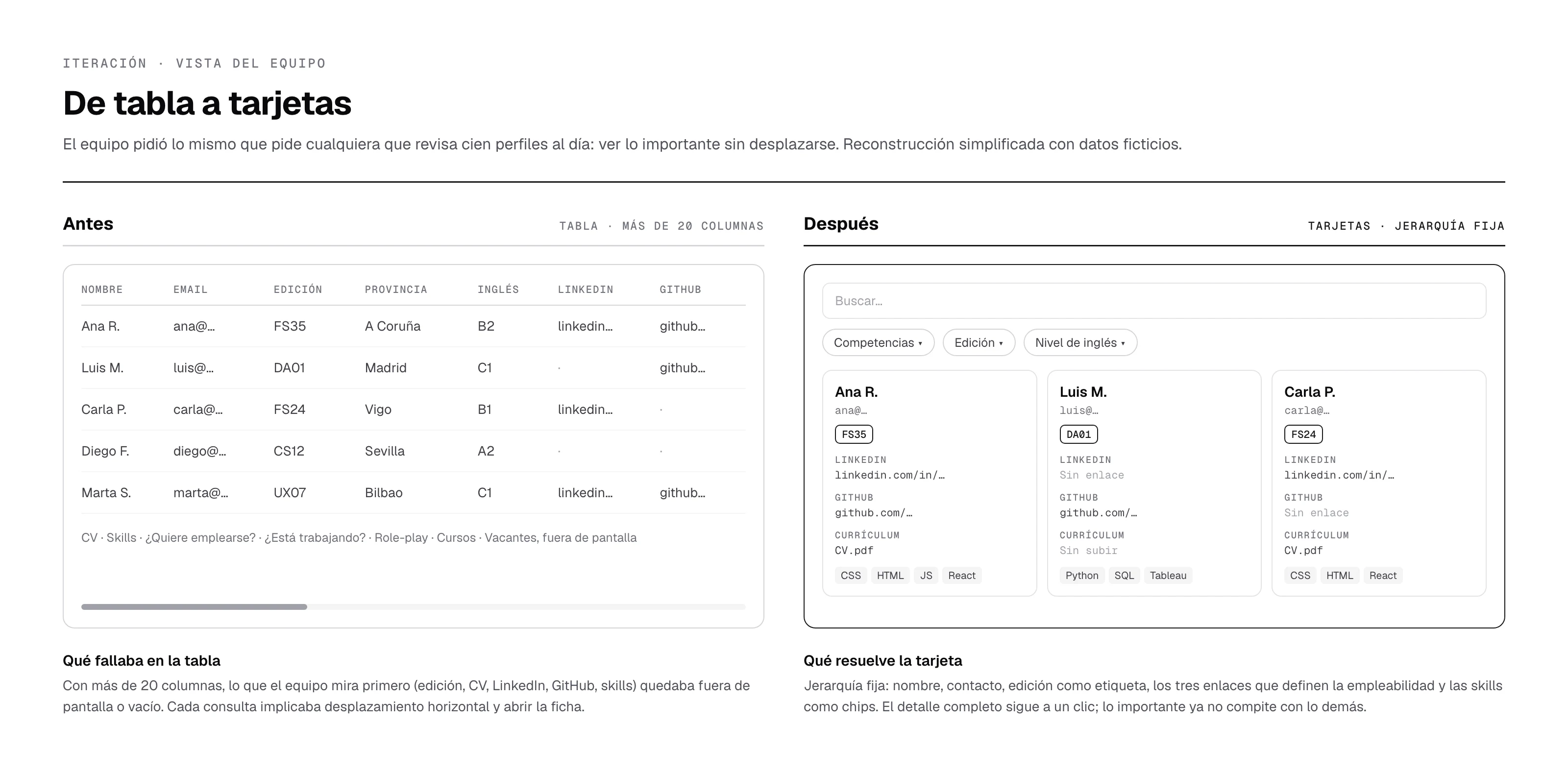Open Ana R.'s GitHub link in card
This screenshot has height=772, width=1568.
[874, 513]
